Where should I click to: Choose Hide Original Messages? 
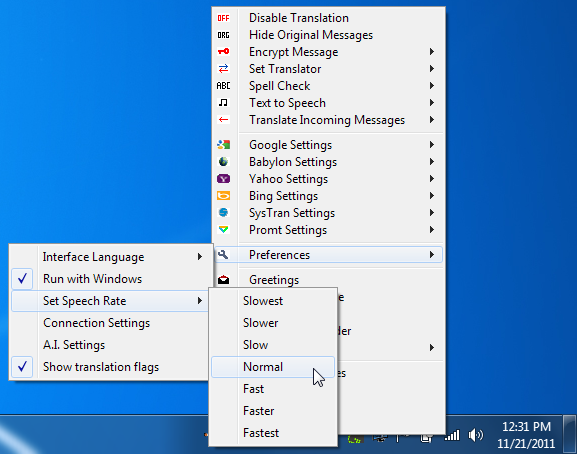point(328,35)
